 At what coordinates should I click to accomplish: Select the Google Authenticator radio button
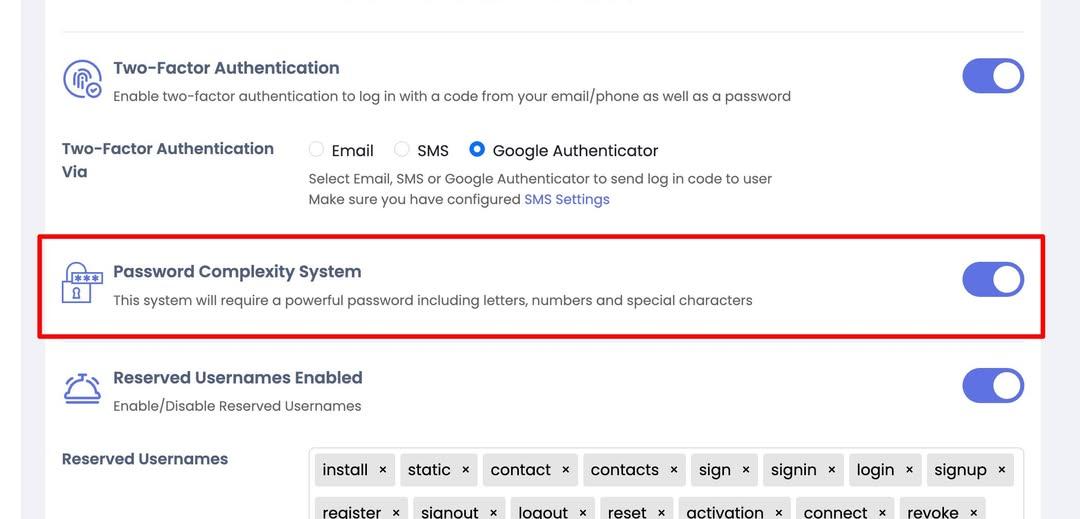coord(477,150)
